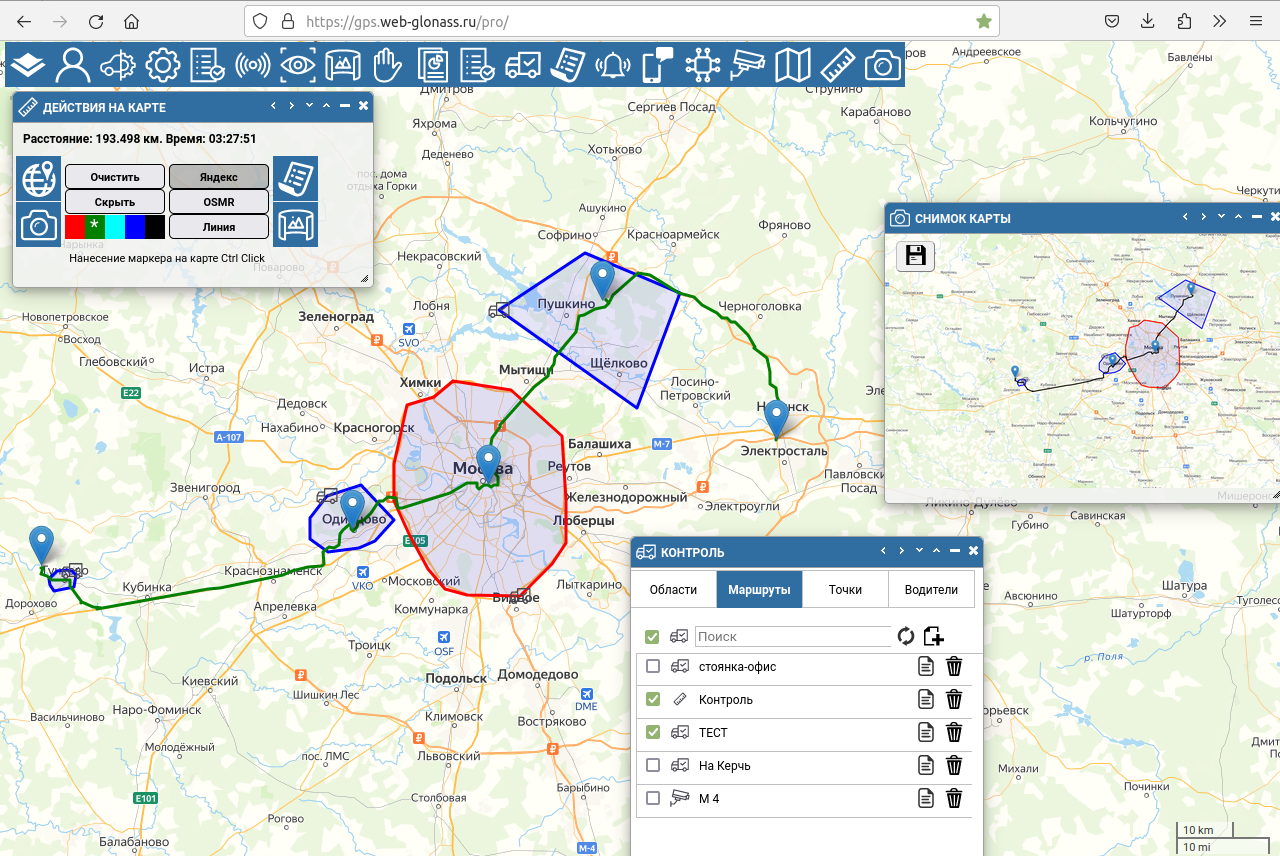Click the surveillance camera icon in toolbar
Screen dimensions: 1280x856
pyautogui.click(x=747, y=66)
